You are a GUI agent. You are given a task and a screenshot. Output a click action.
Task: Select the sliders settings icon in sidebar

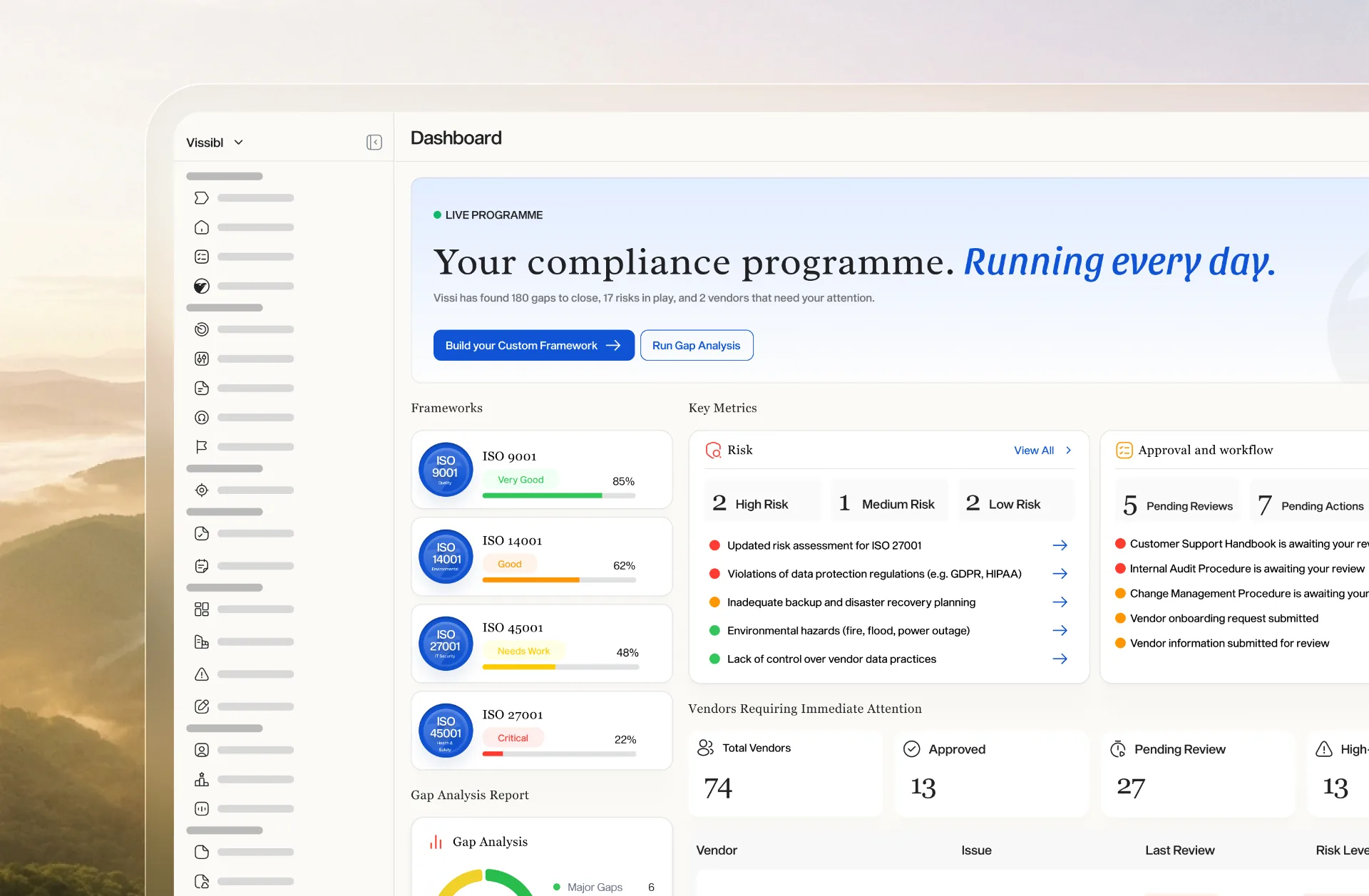[x=202, y=359]
